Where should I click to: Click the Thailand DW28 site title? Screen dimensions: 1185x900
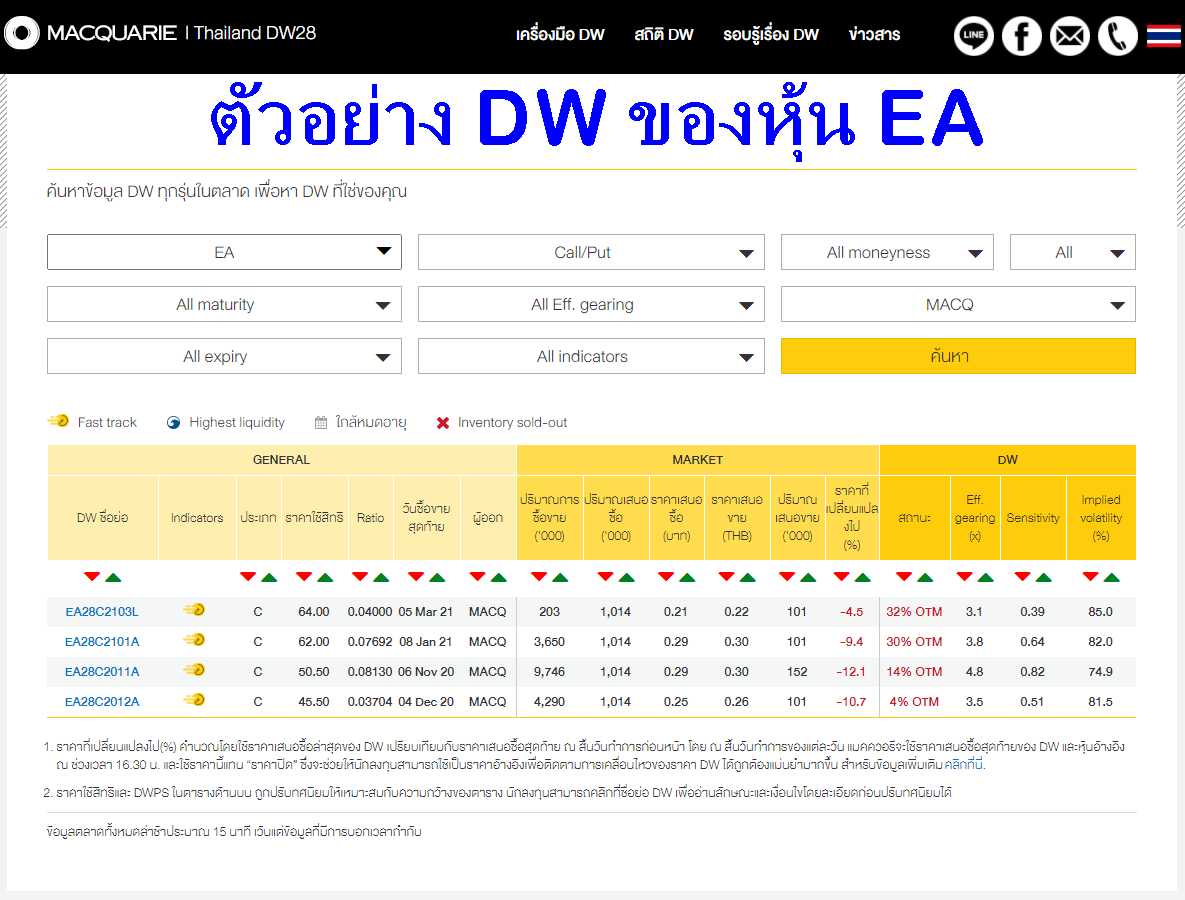[255, 33]
